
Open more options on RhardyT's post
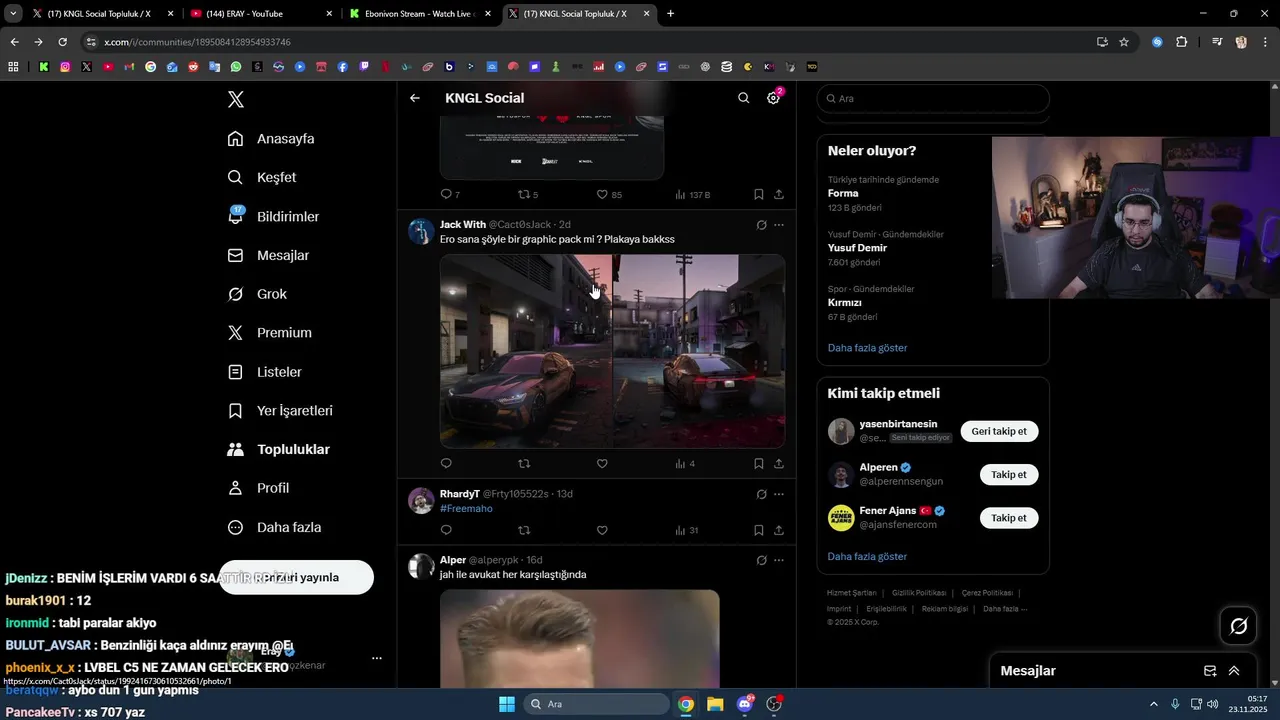click(779, 494)
